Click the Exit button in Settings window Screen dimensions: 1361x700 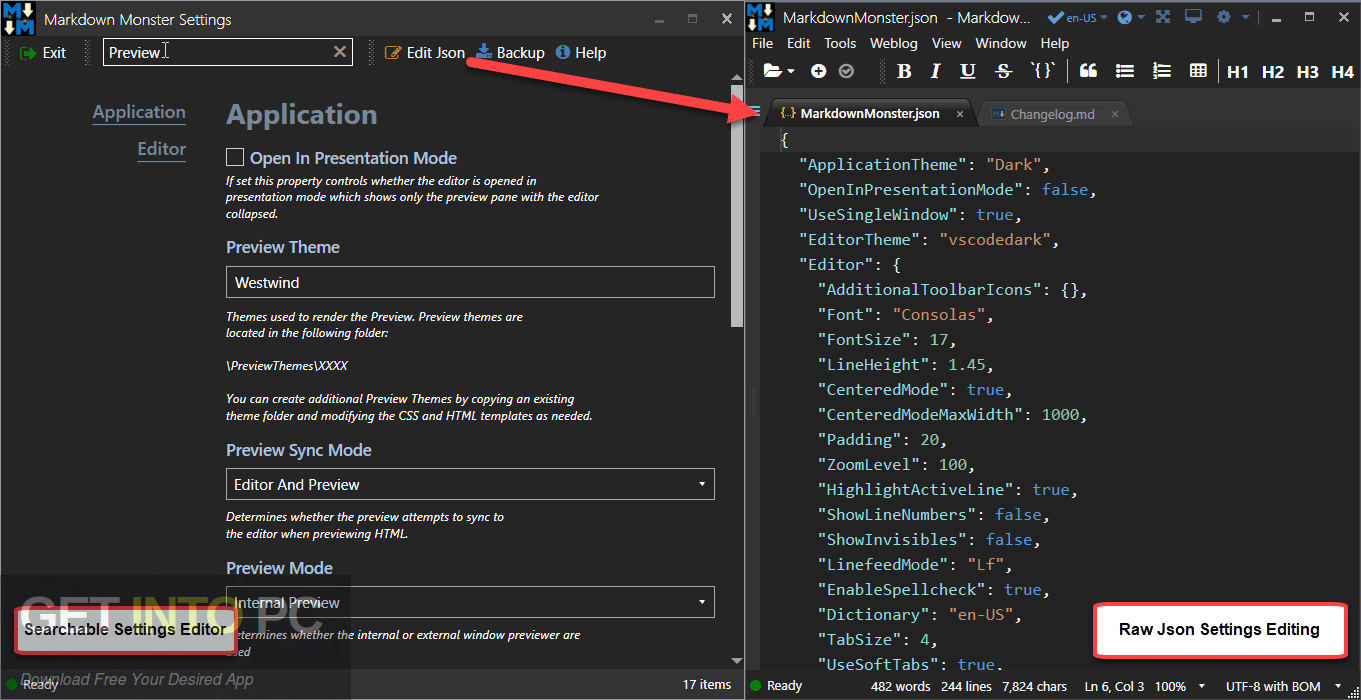point(43,53)
